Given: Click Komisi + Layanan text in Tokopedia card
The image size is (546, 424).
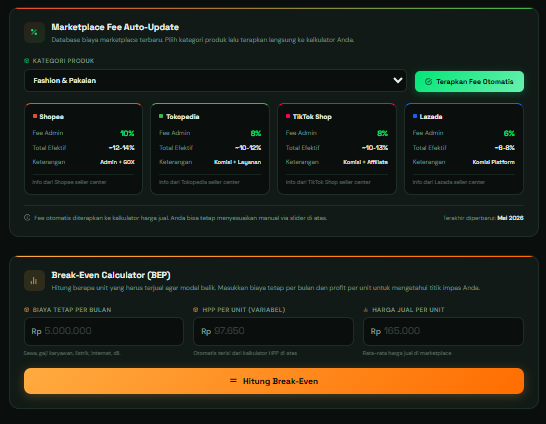Looking at the screenshot, I should click(237, 162).
